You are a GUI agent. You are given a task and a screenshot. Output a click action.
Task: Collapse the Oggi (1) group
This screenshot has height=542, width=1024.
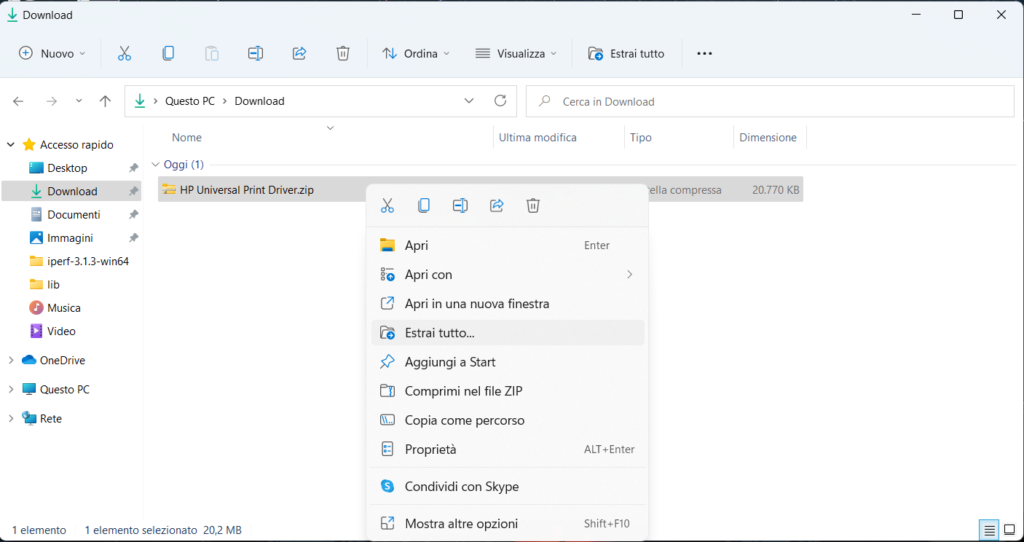[x=155, y=165]
